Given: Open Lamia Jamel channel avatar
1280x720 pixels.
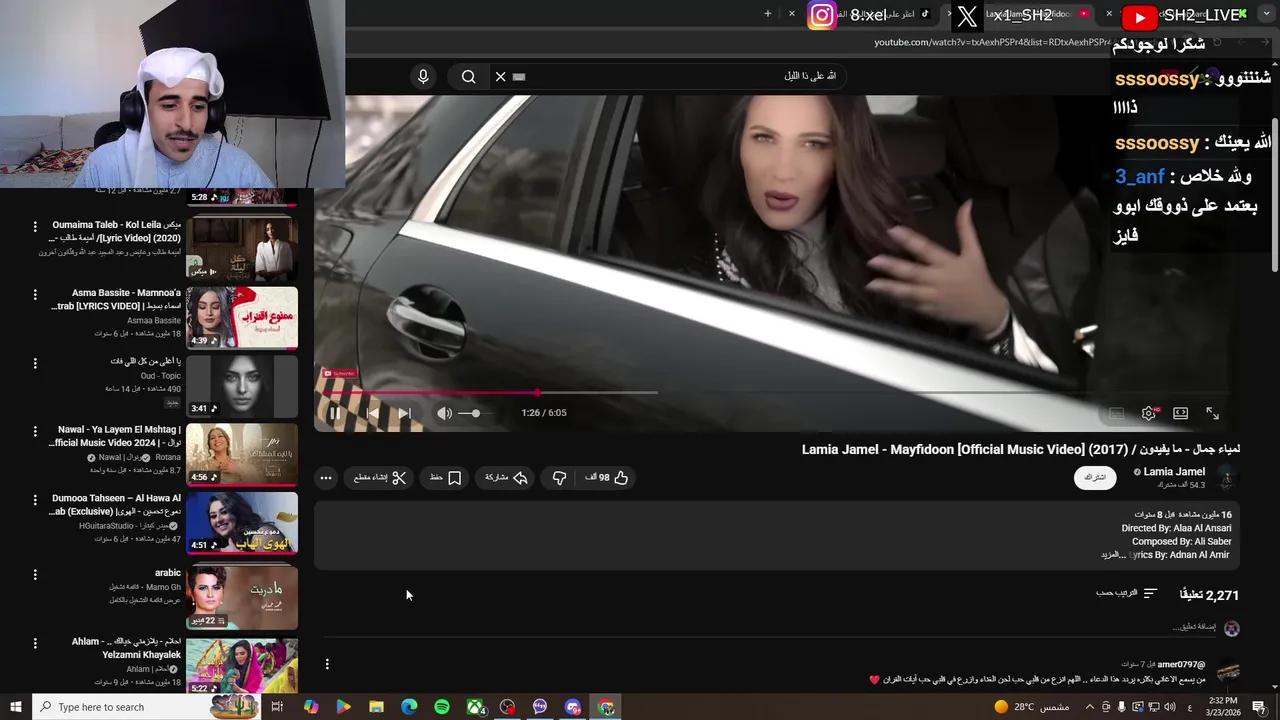Looking at the screenshot, I should point(1226,478).
